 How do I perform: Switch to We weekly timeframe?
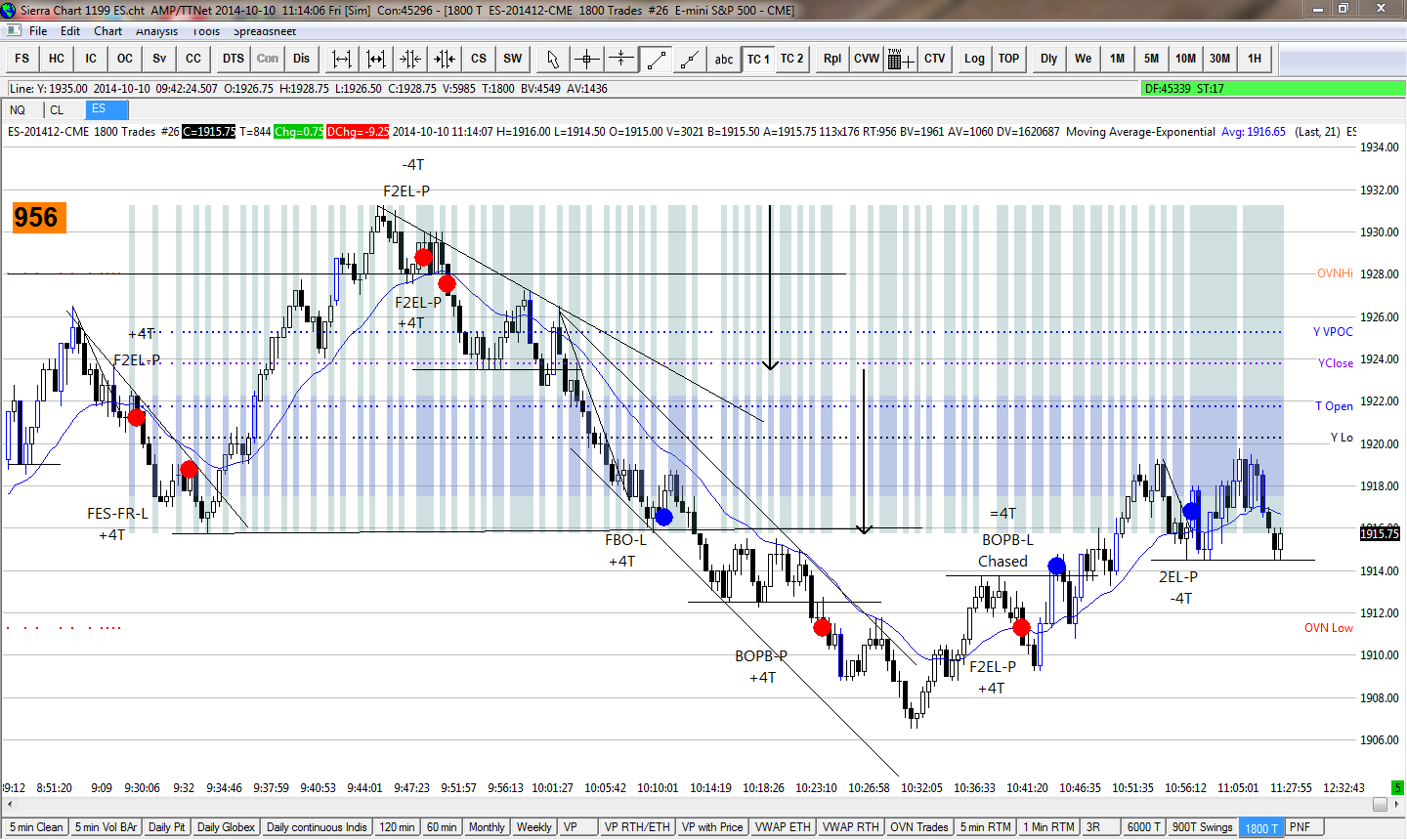click(x=1084, y=59)
